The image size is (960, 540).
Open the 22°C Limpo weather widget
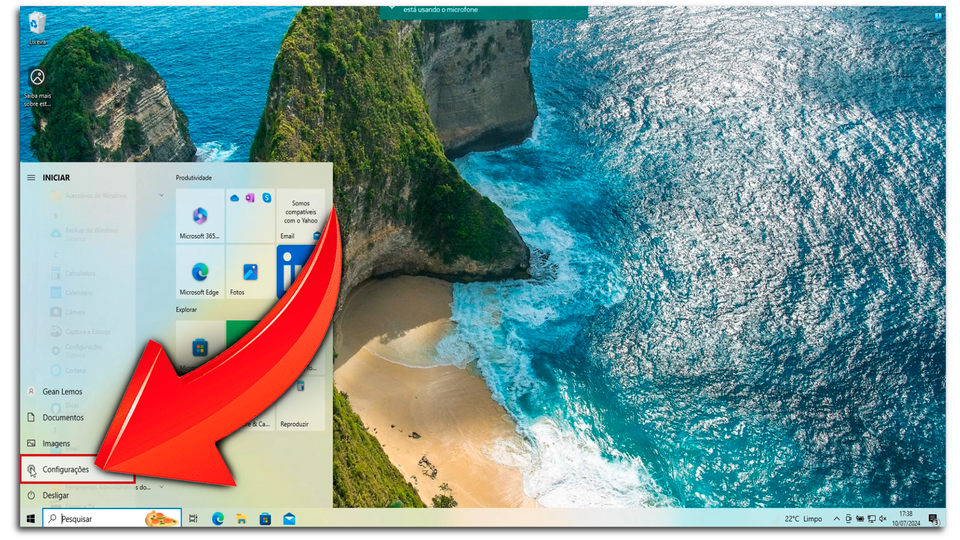(x=803, y=519)
